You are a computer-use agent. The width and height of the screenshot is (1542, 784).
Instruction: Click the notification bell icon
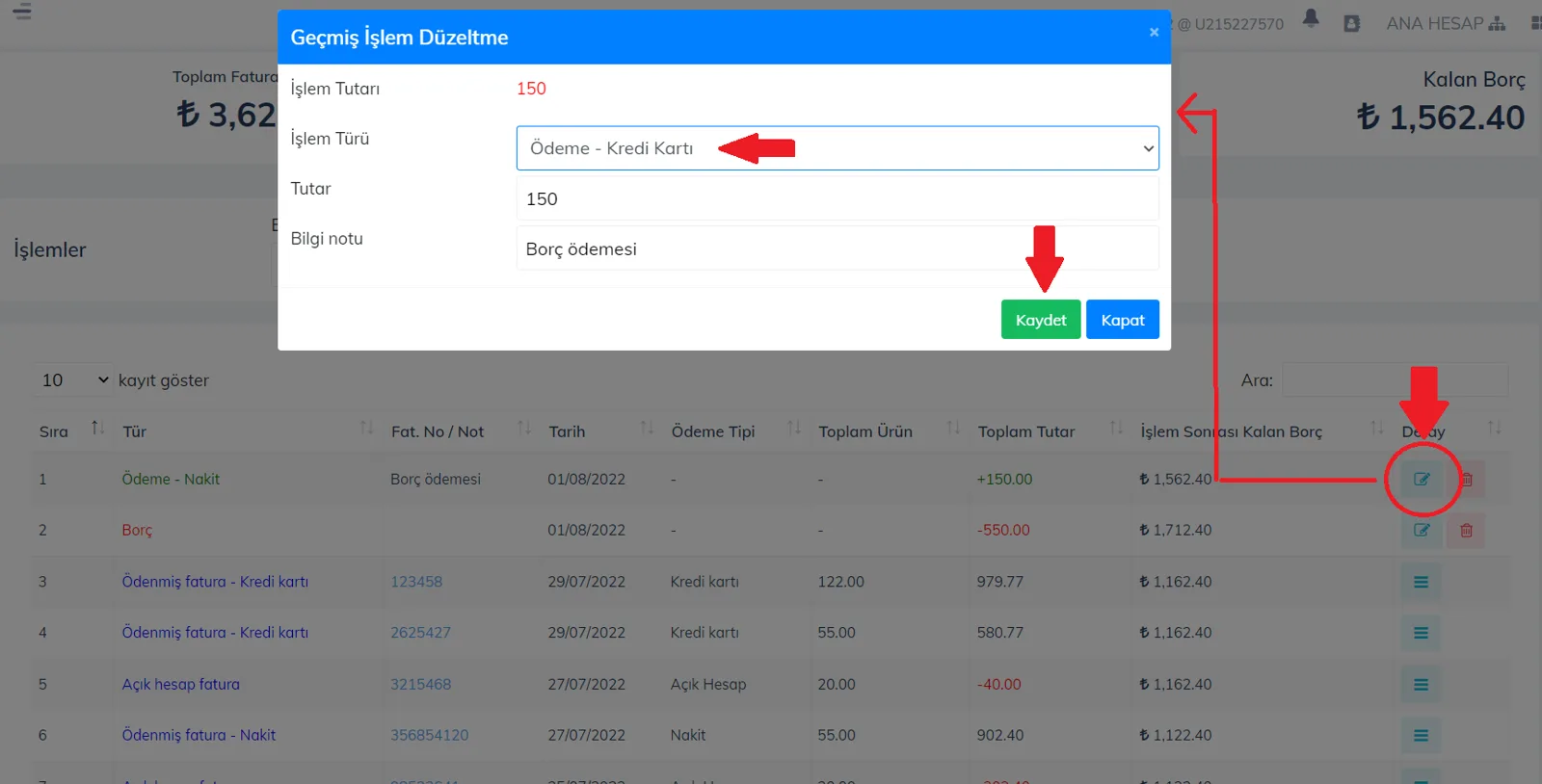pyautogui.click(x=1311, y=18)
